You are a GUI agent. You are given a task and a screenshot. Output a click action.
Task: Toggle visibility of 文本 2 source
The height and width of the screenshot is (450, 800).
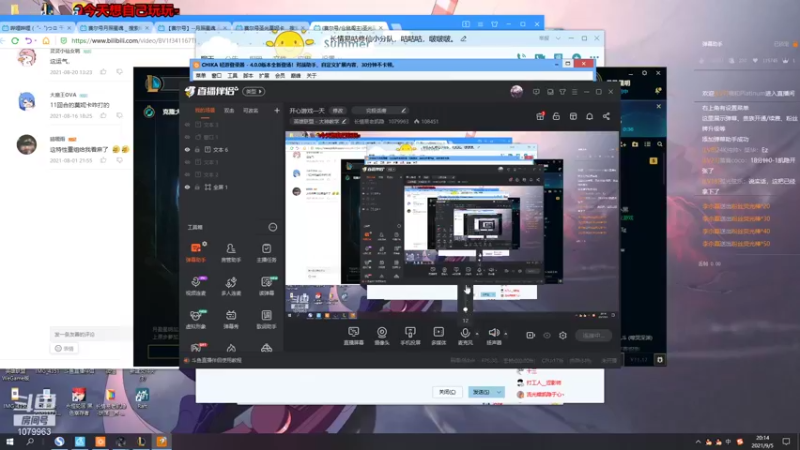[x=187, y=174]
